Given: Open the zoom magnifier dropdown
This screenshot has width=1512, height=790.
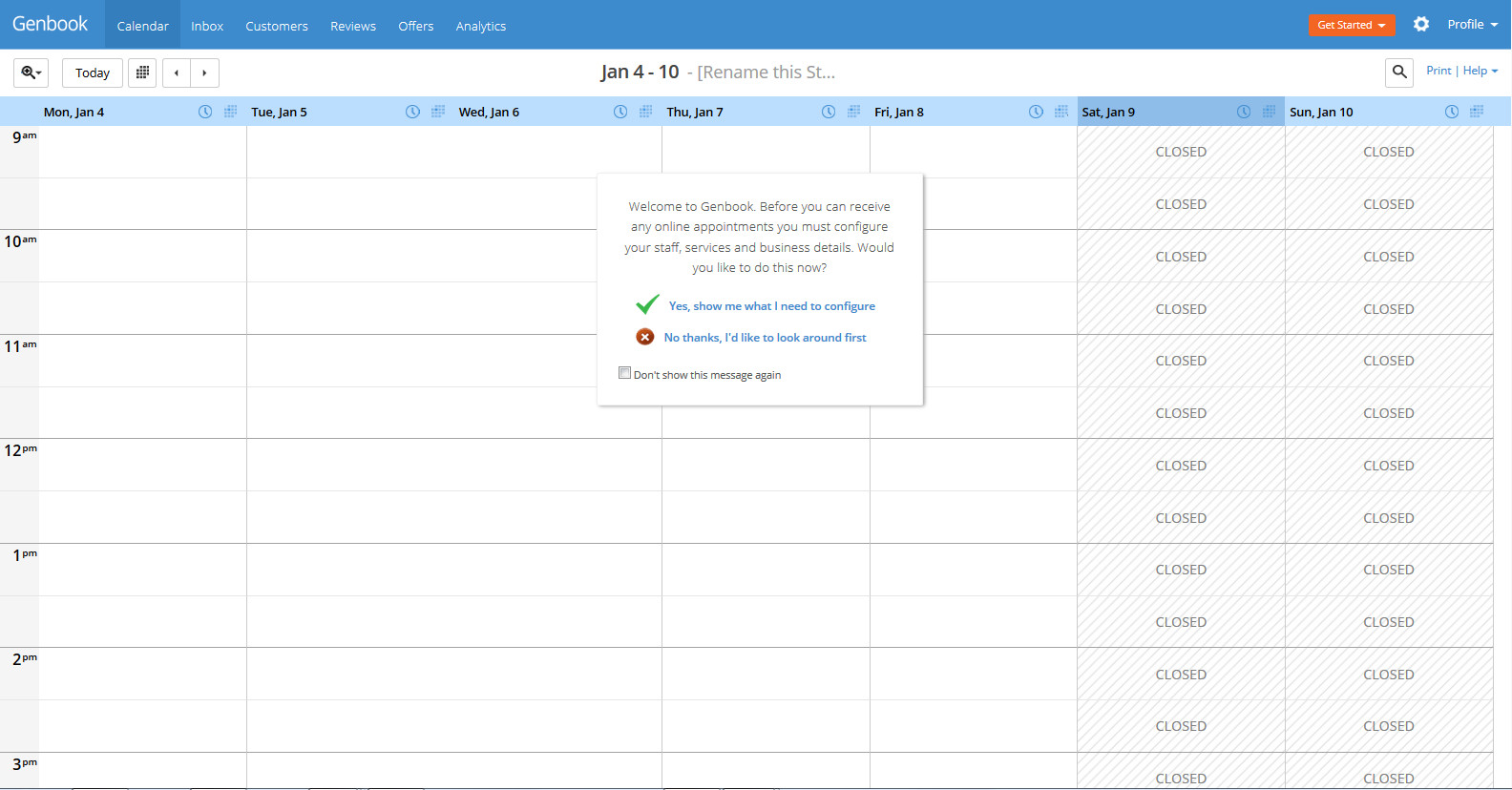Looking at the screenshot, I should point(31,73).
